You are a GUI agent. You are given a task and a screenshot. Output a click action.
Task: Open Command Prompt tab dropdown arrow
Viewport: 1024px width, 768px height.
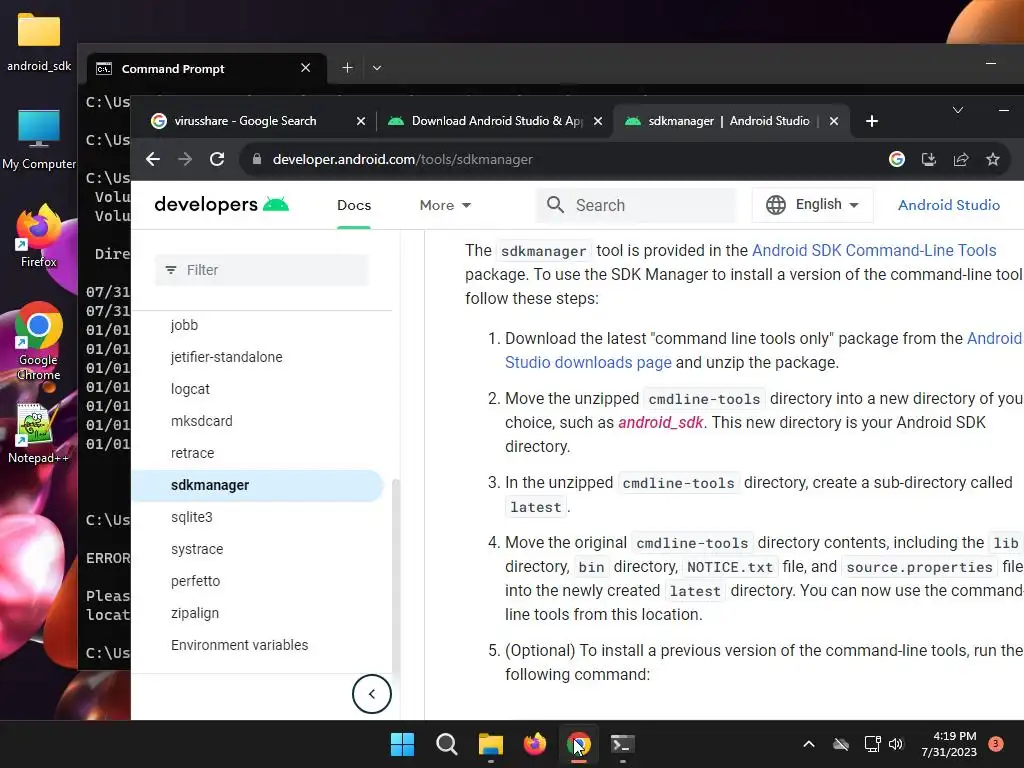click(377, 68)
